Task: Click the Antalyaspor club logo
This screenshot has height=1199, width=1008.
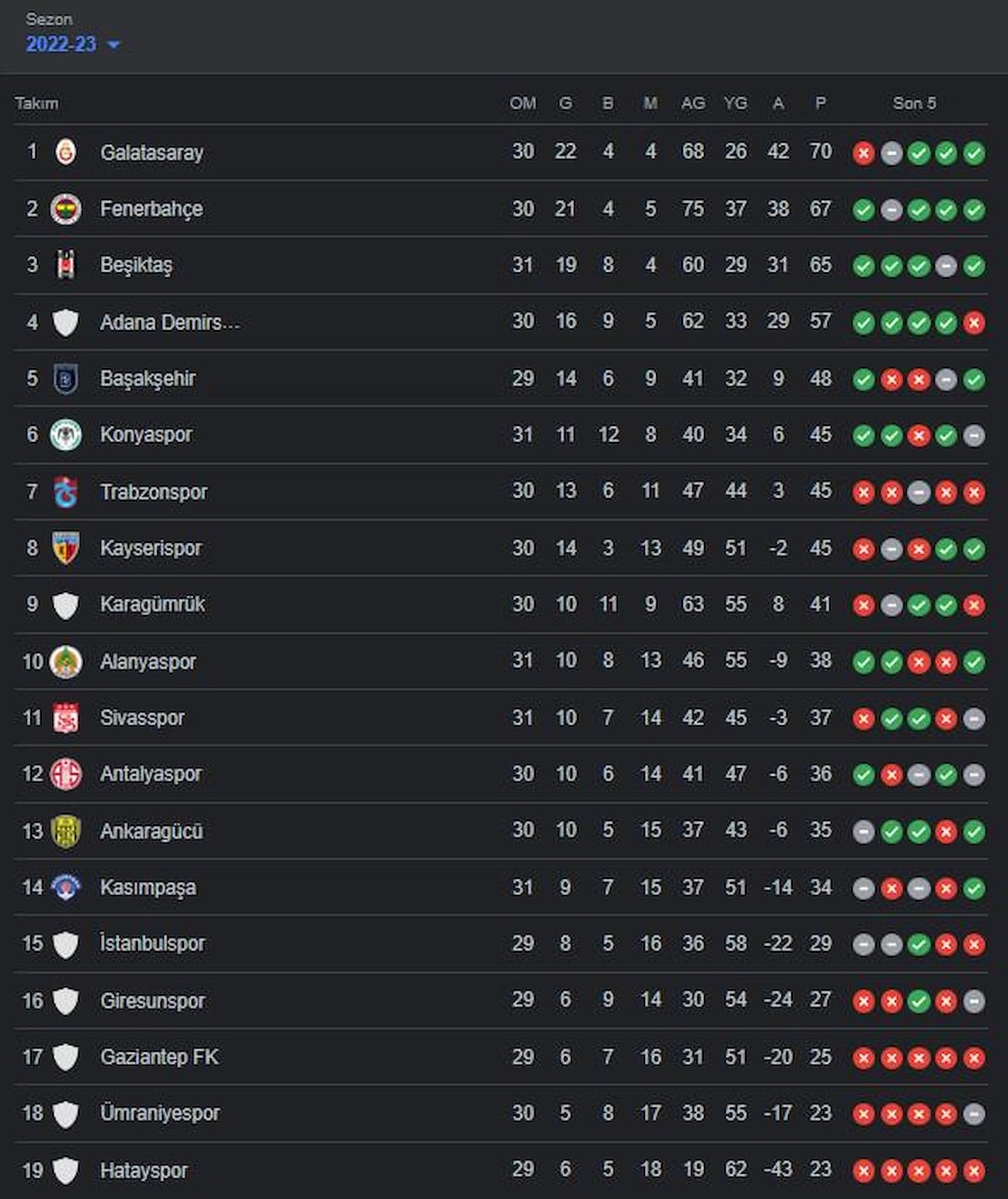Action: pos(66,774)
